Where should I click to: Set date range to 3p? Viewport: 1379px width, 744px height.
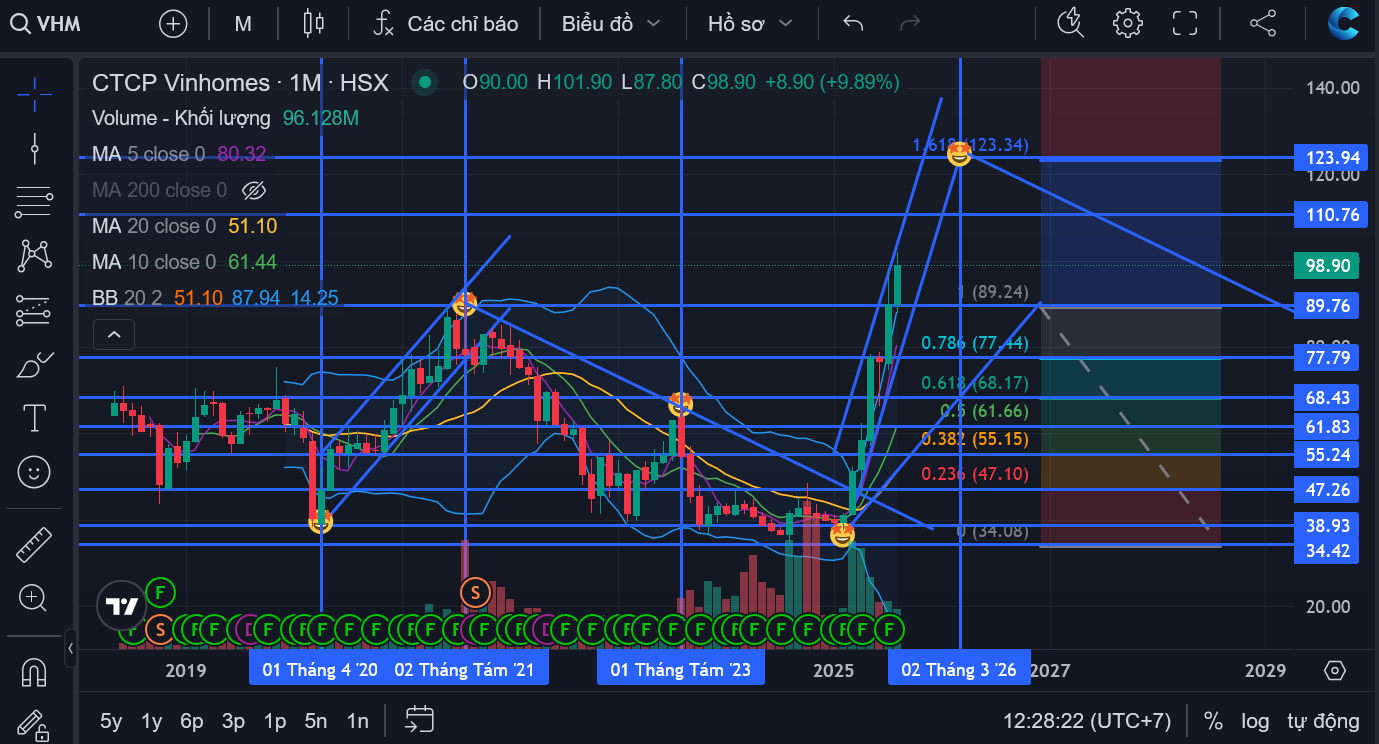coord(233,721)
